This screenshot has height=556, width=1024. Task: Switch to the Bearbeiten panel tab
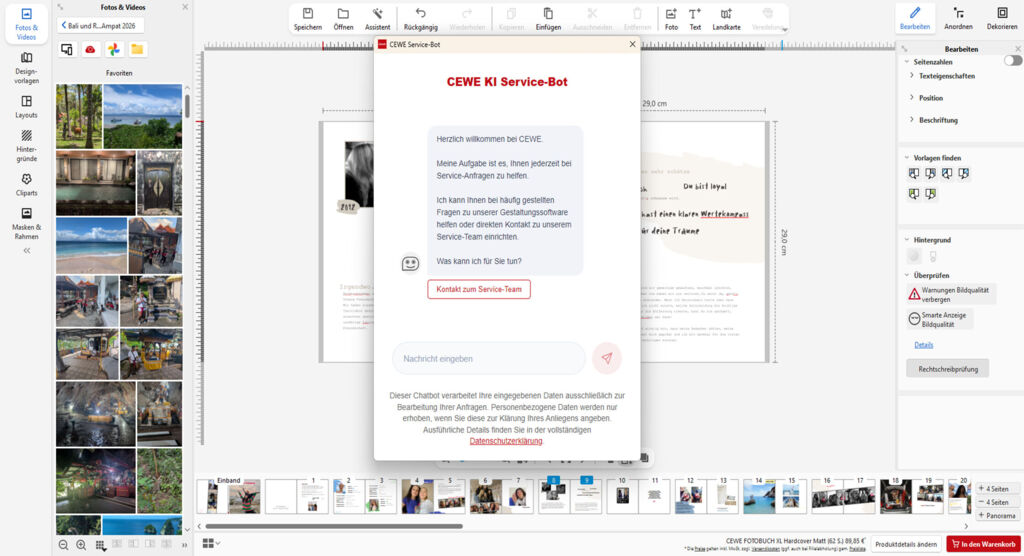pos(914,18)
